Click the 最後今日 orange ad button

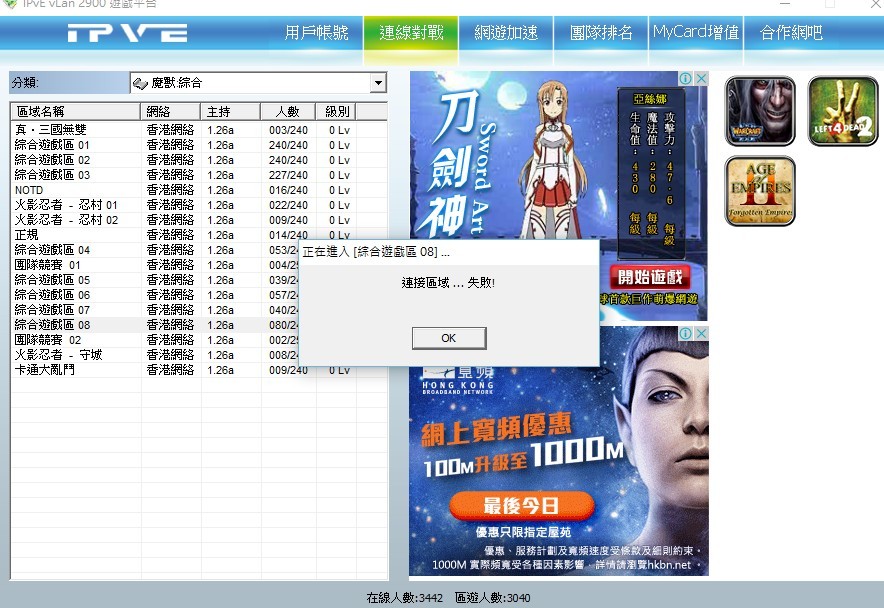tap(521, 505)
